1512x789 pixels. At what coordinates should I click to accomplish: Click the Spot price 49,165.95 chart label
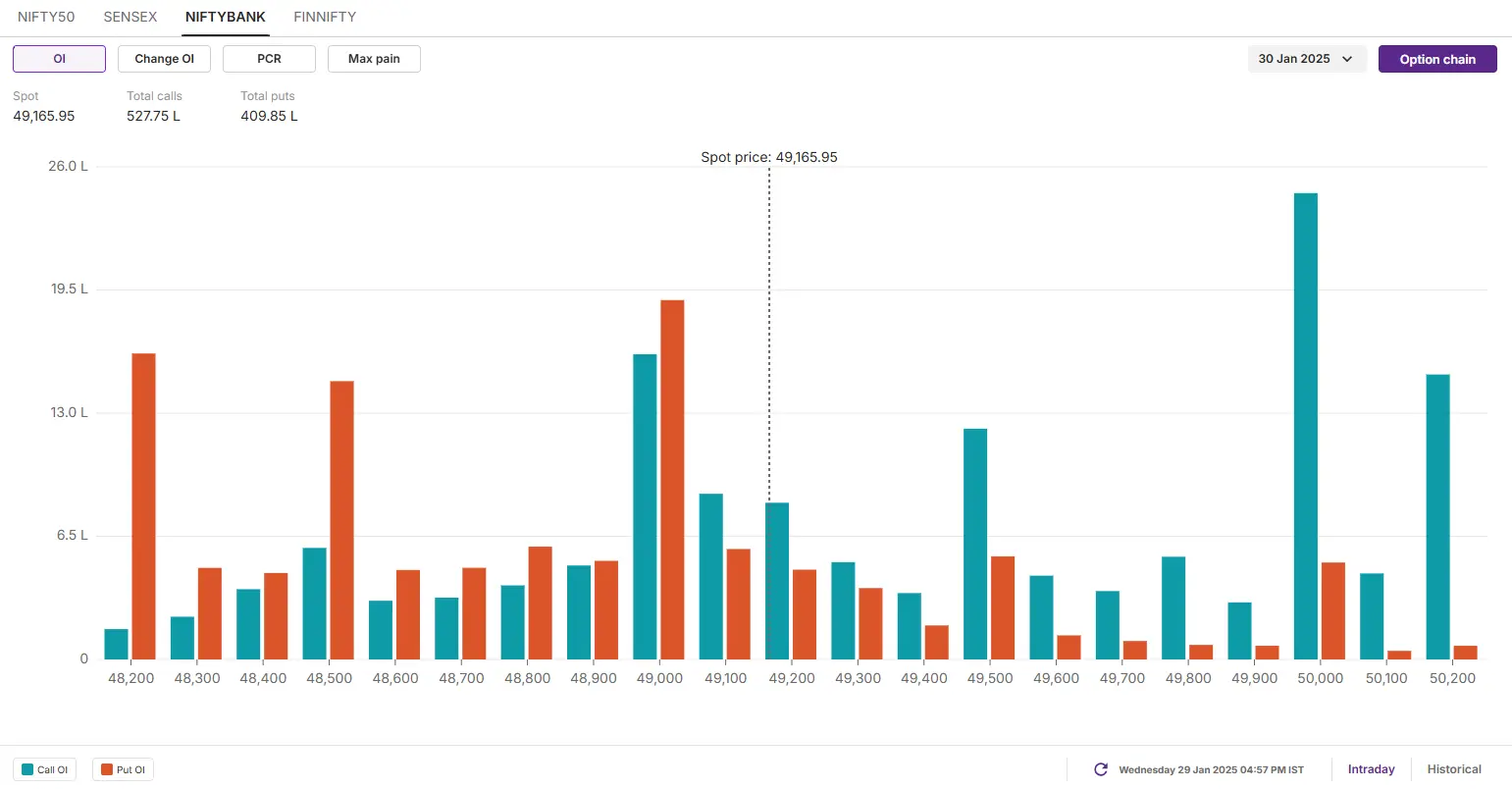pos(769,157)
